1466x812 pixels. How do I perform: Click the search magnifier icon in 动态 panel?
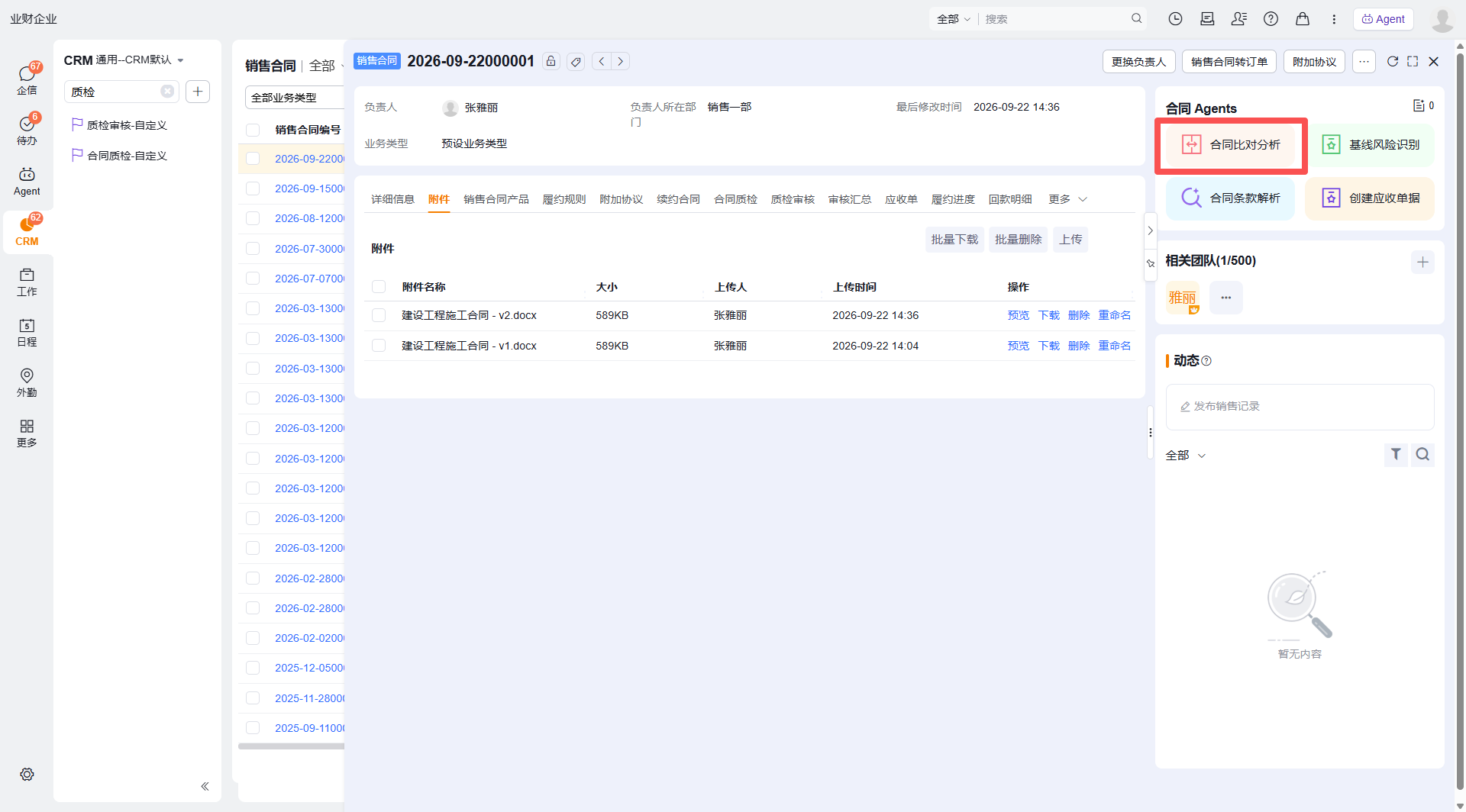pos(1422,454)
